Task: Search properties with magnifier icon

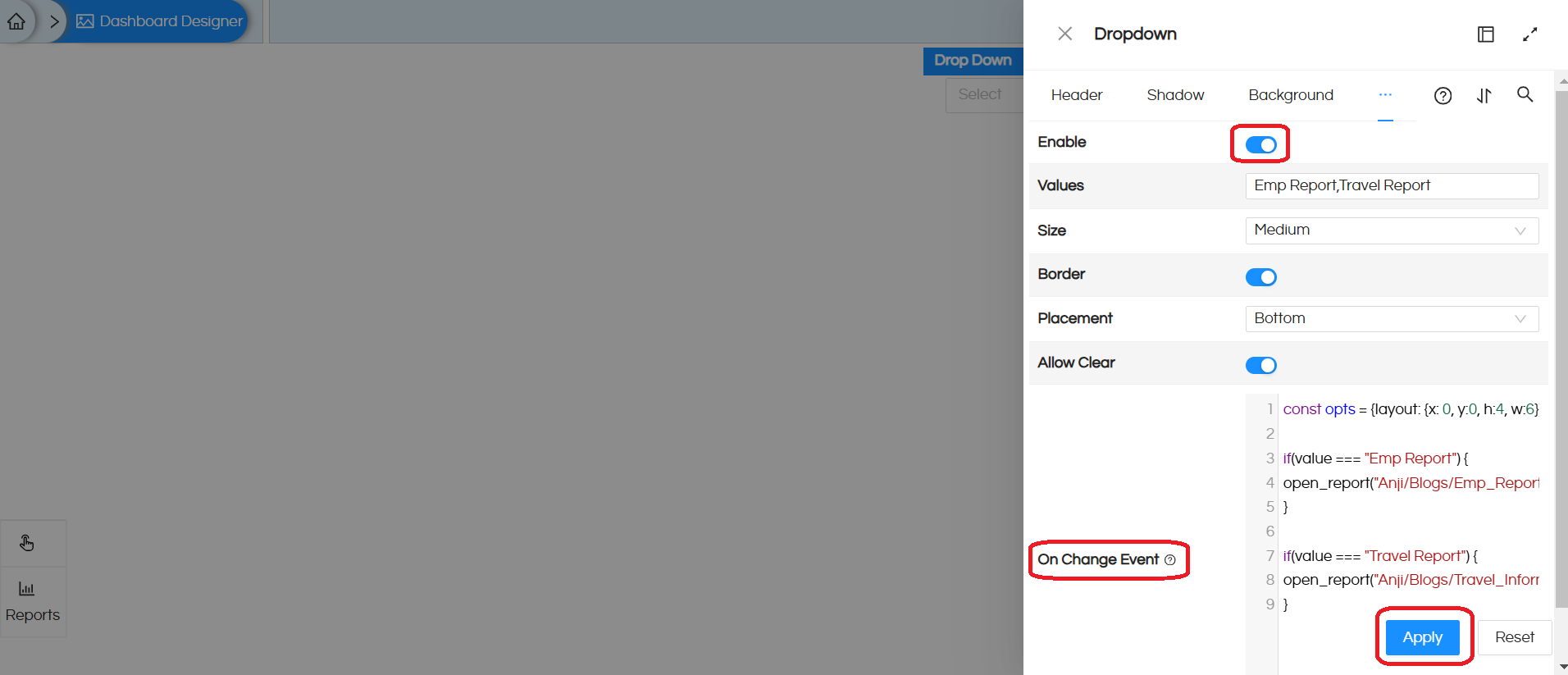Action: click(x=1525, y=94)
